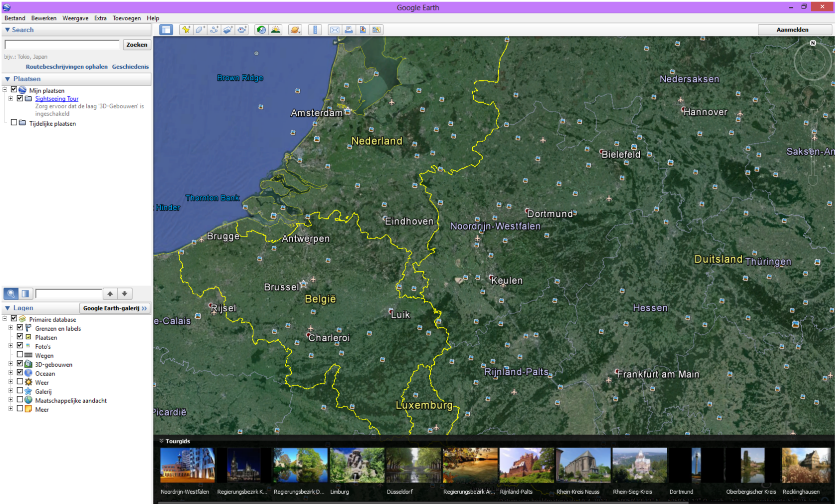Expand the Grenzen en labels node
835x504 pixels.
point(11,328)
